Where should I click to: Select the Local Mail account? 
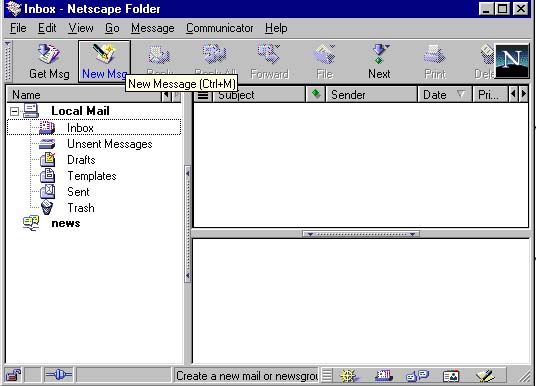coord(80,111)
